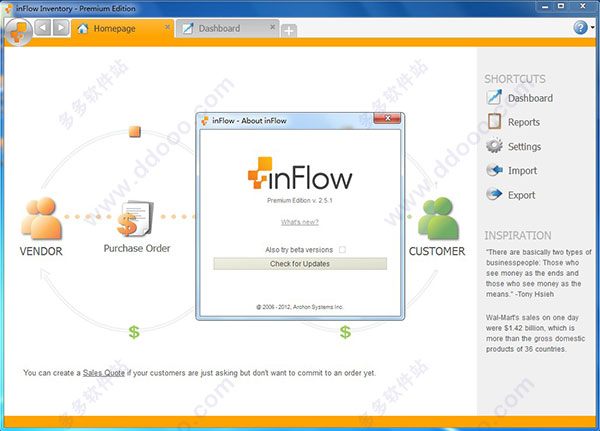Minimize the inFlow Inventory window
This screenshot has height=431, width=600.
coord(545,7)
